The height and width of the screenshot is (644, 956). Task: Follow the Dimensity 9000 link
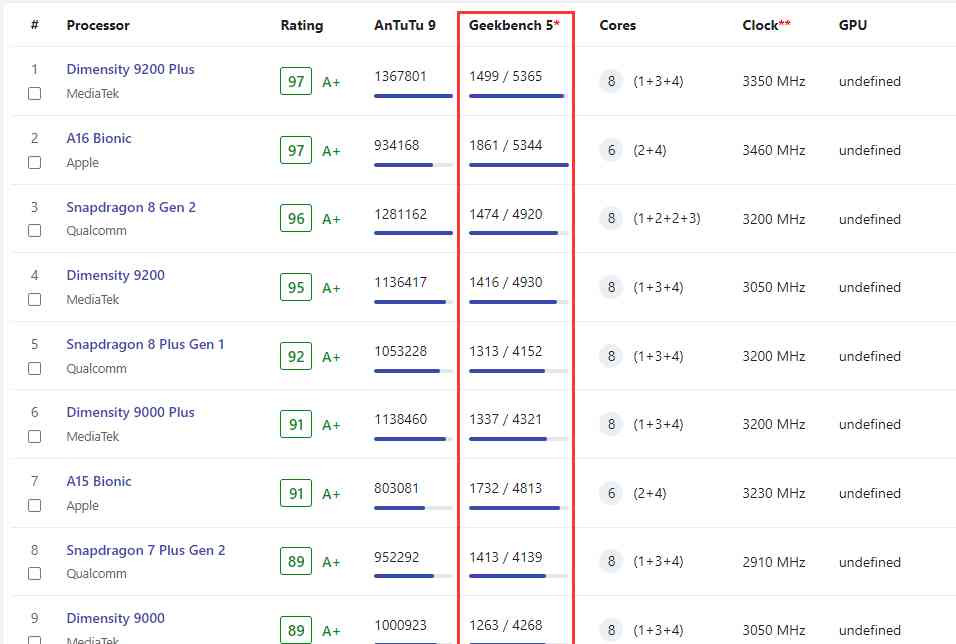pyautogui.click(x=115, y=618)
